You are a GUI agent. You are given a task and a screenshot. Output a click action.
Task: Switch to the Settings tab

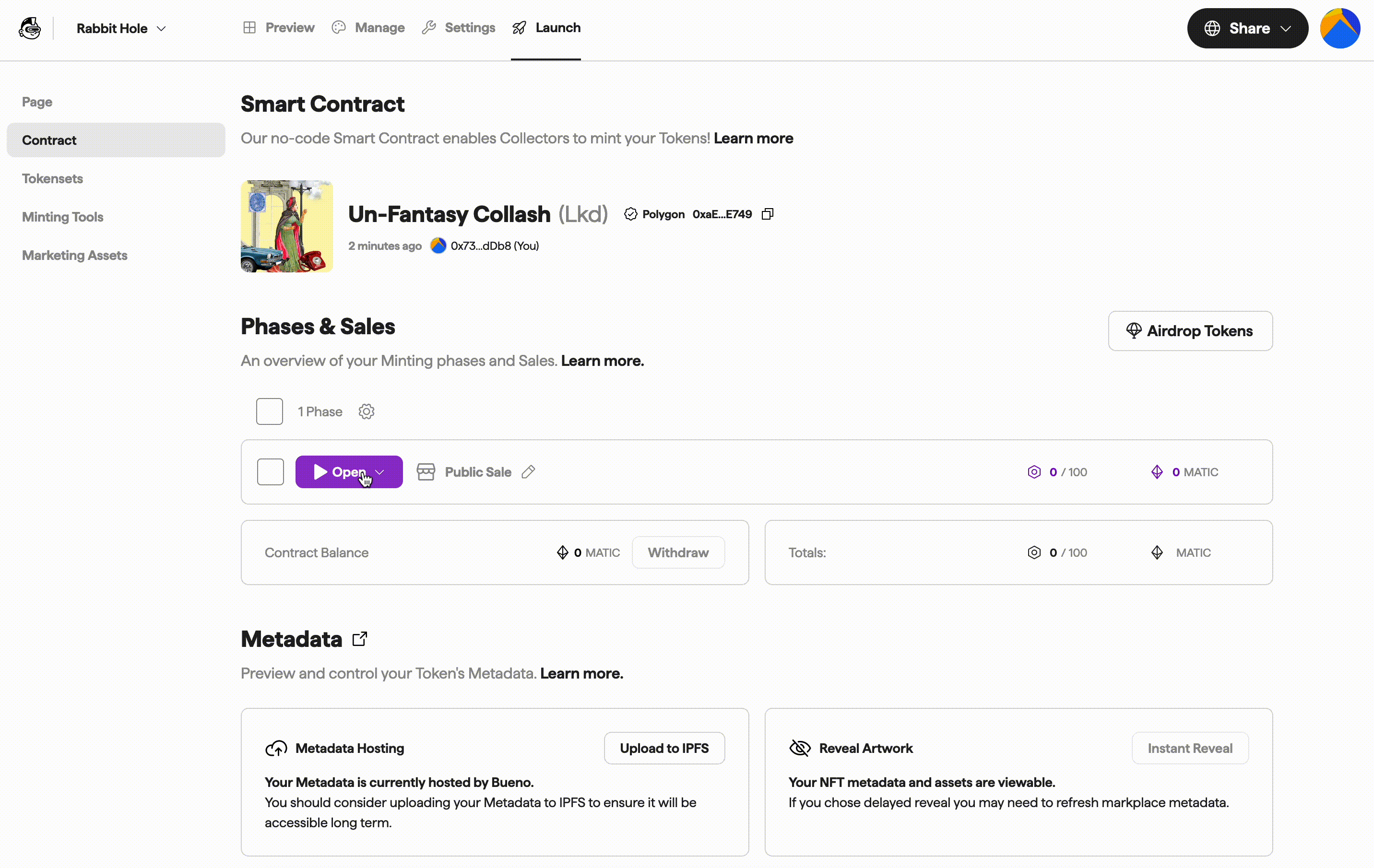(459, 27)
